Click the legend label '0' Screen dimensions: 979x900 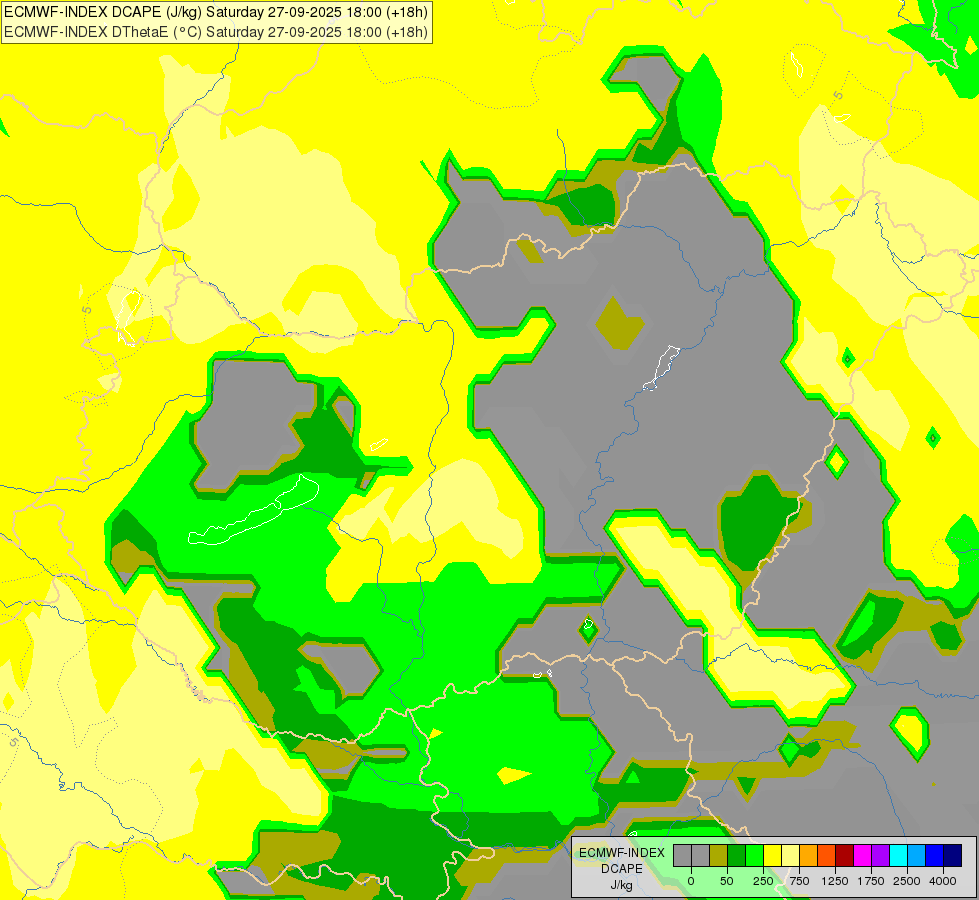691,881
